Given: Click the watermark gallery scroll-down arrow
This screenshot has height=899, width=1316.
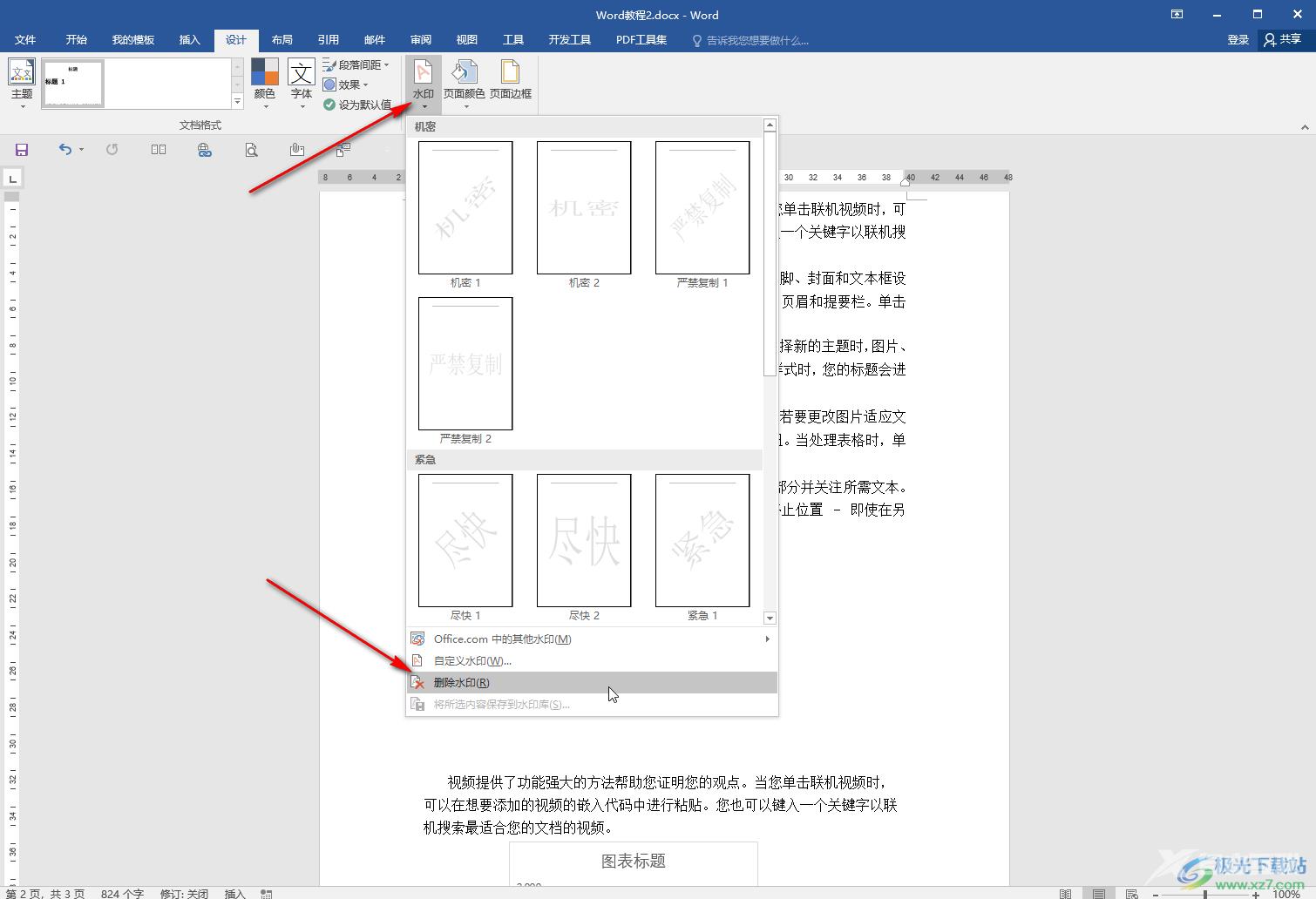Looking at the screenshot, I should coord(770,618).
